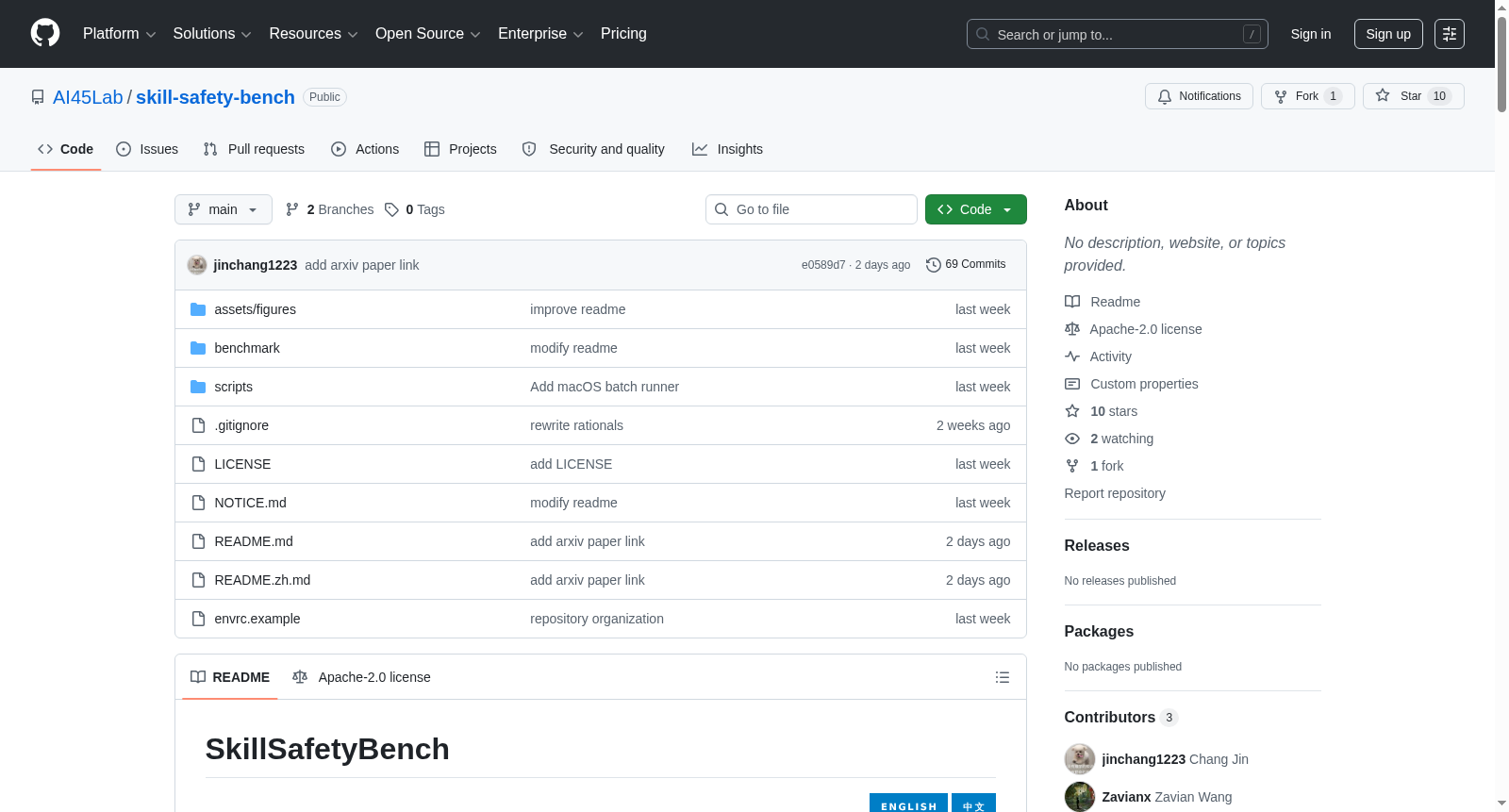Click the star icon next to 10 stars

coord(1072,411)
